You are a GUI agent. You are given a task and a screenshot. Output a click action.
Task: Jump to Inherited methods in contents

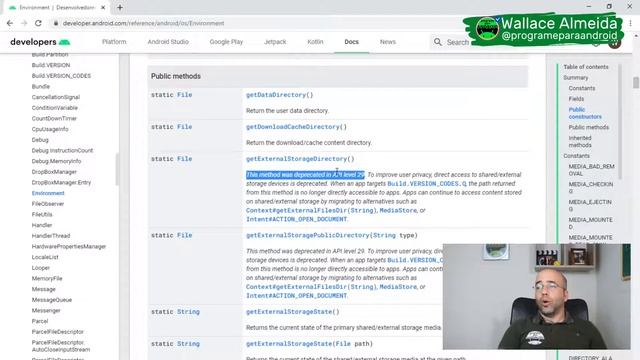pos(580,141)
